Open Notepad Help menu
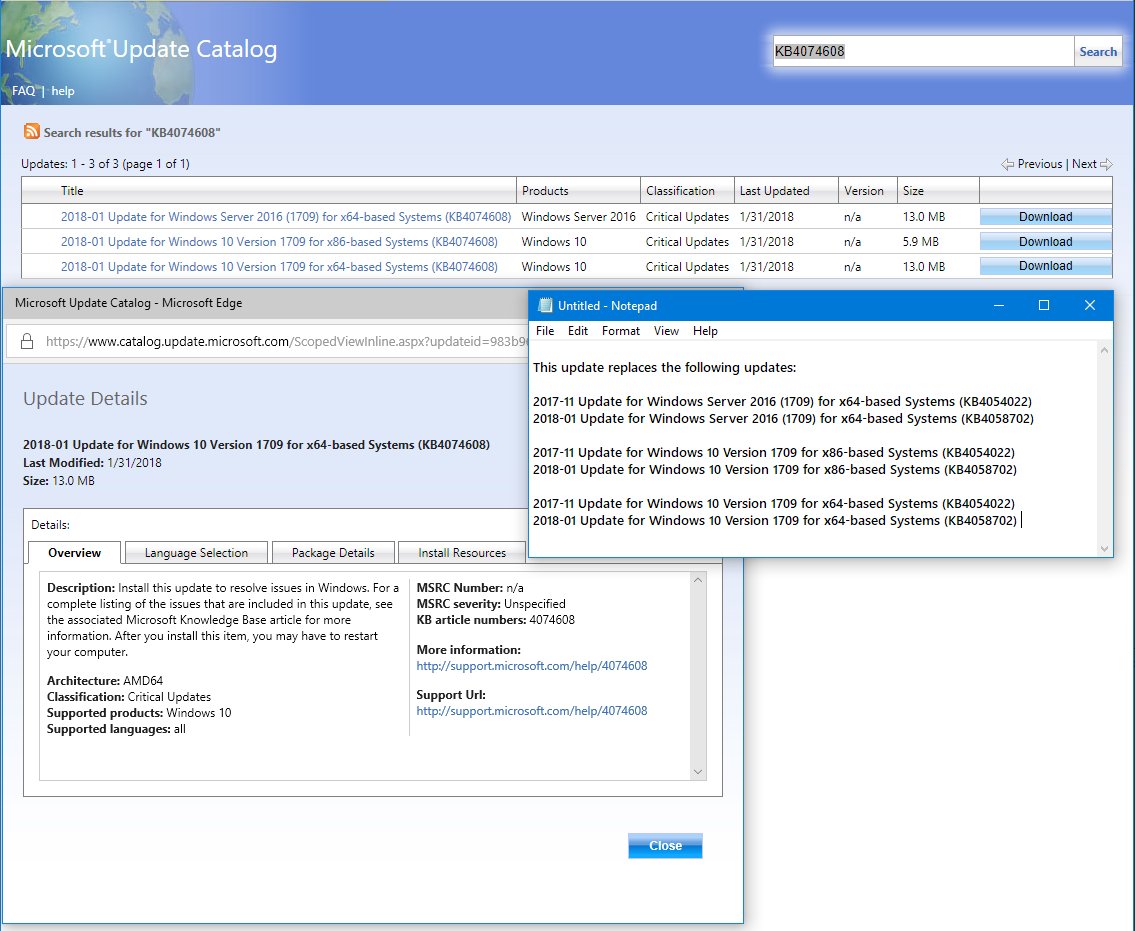This screenshot has width=1135, height=931. pyautogui.click(x=705, y=331)
